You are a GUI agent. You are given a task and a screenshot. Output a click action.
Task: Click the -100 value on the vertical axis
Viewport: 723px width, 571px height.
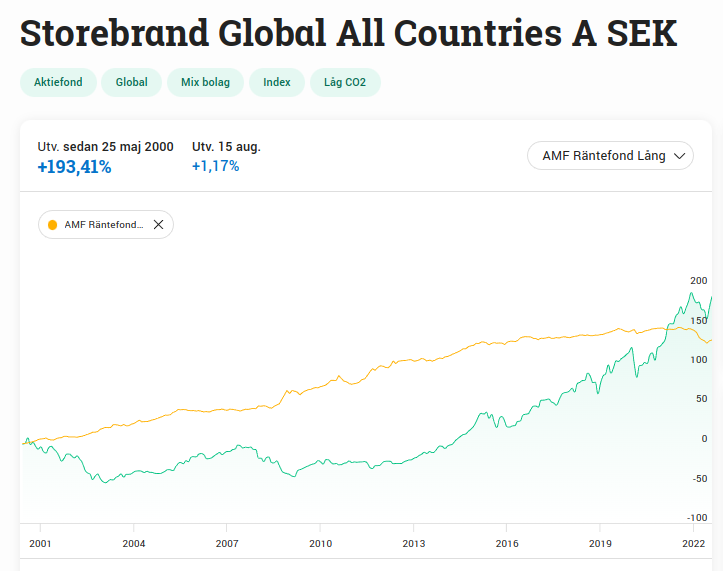click(696, 517)
